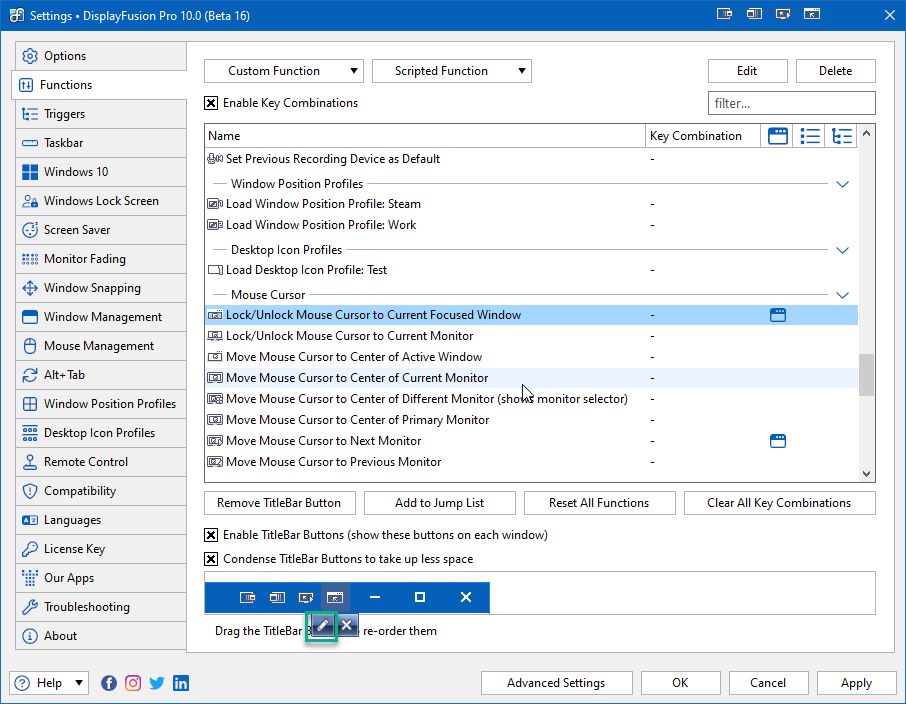Screen dimensions: 906x704
Task: Click the X remove icon beside pencil
Action: (x=347, y=625)
